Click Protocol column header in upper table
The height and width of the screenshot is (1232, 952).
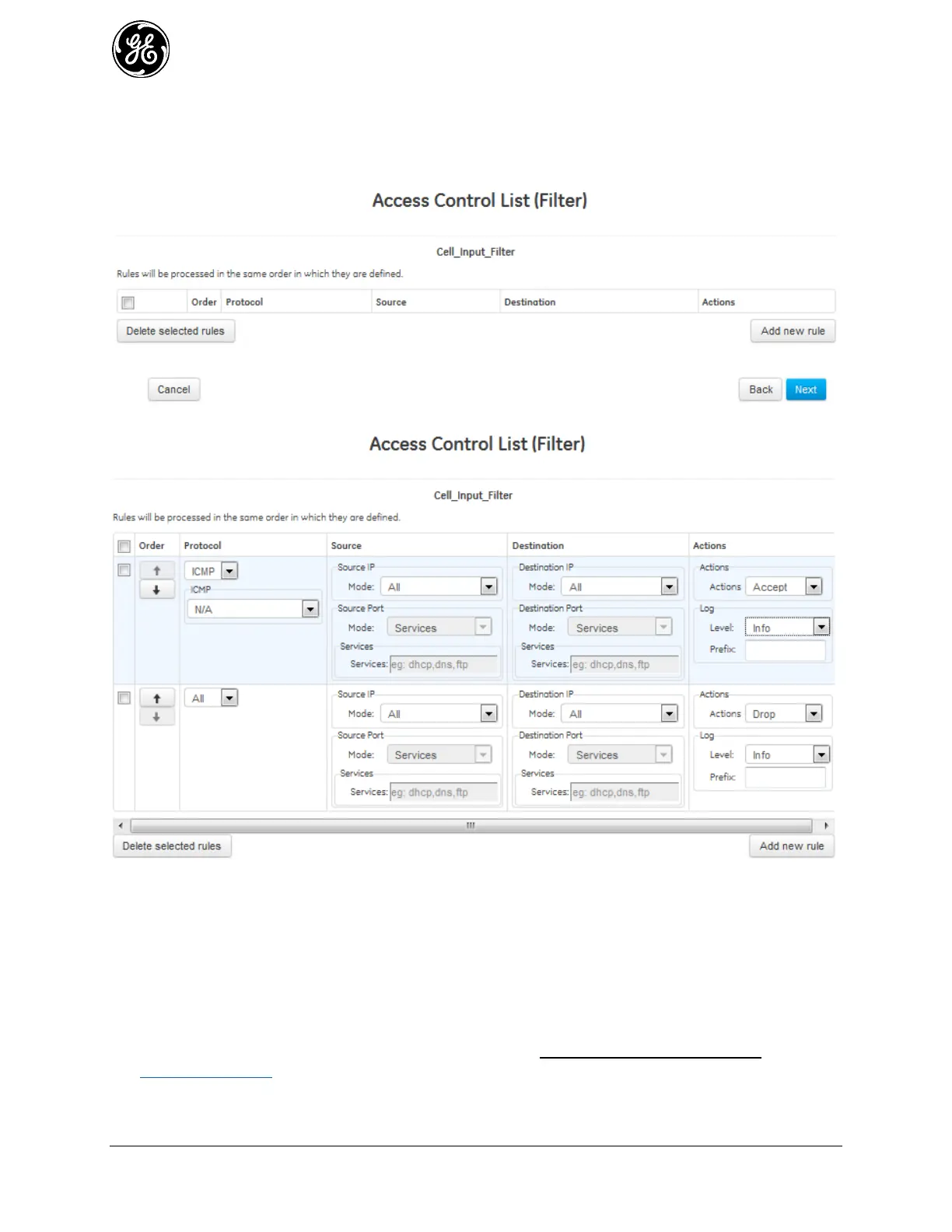(x=244, y=303)
